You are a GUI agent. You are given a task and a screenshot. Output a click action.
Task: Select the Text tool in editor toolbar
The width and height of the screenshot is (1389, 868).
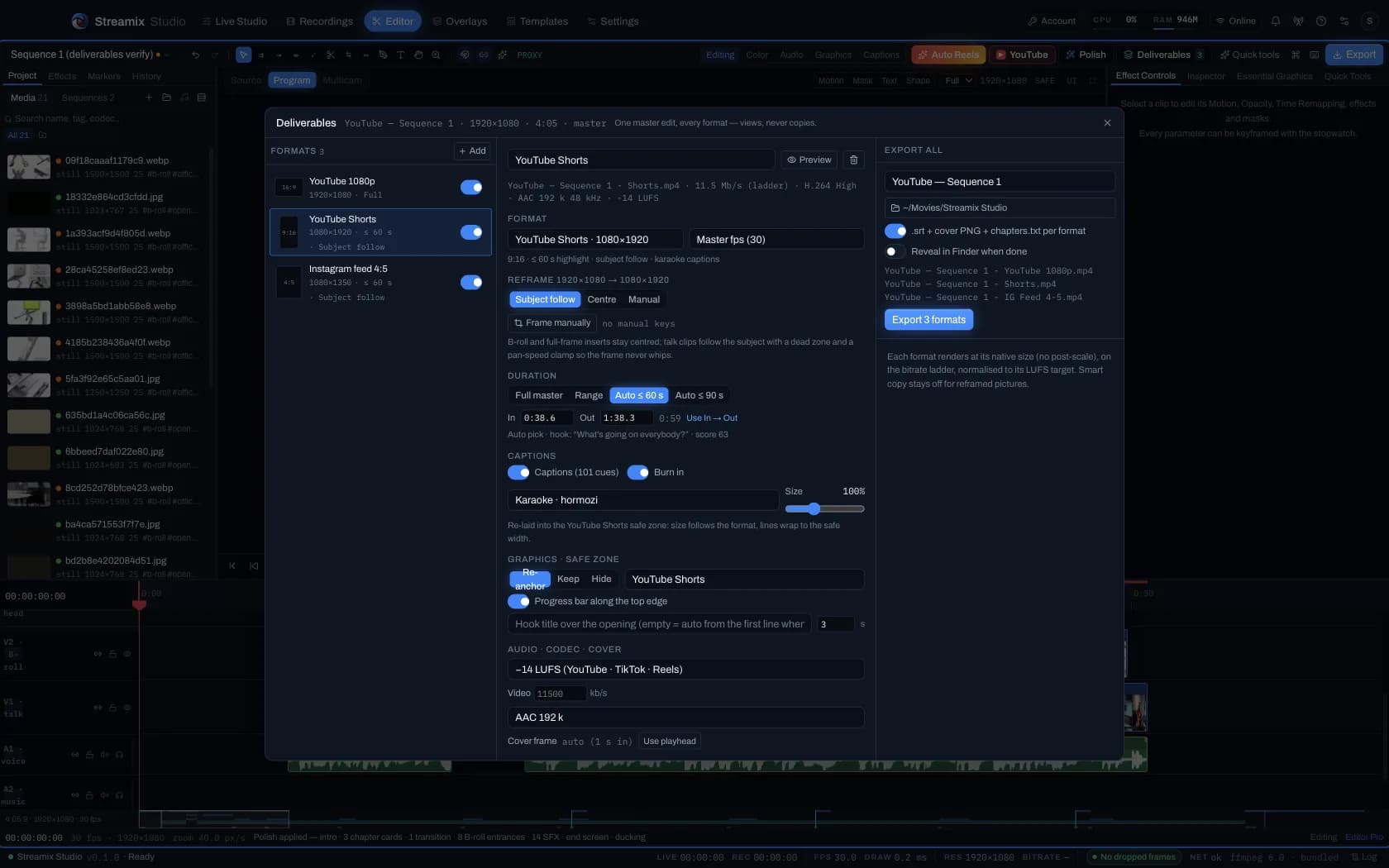[x=400, y=55]
